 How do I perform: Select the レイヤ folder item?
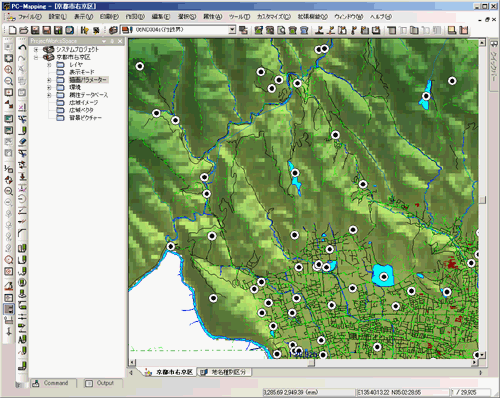(76, 65)
